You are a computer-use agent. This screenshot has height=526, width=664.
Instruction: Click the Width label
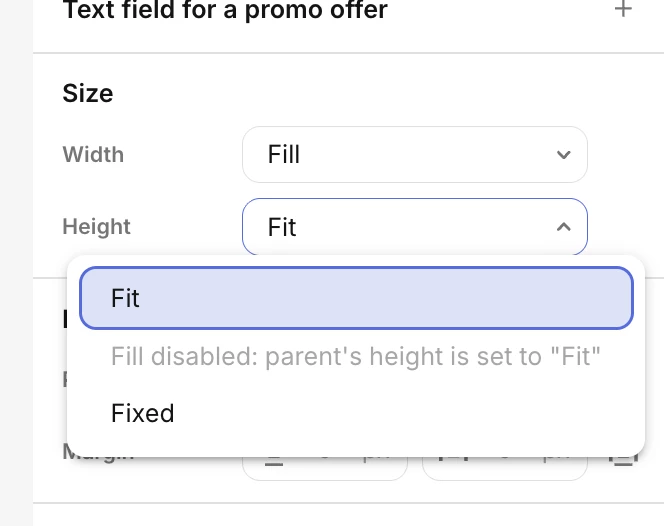click(x=93, y=155)
